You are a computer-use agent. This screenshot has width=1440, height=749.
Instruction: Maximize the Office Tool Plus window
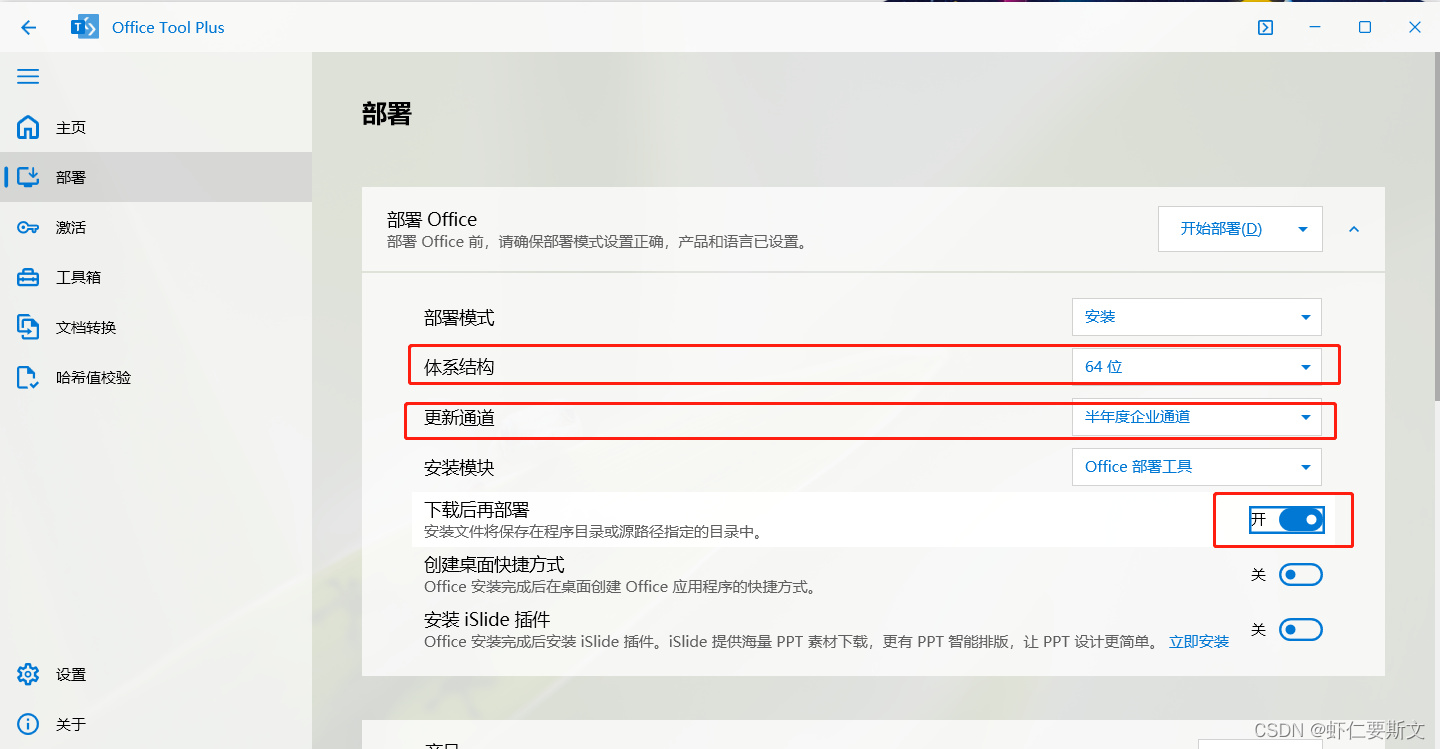1365,27
